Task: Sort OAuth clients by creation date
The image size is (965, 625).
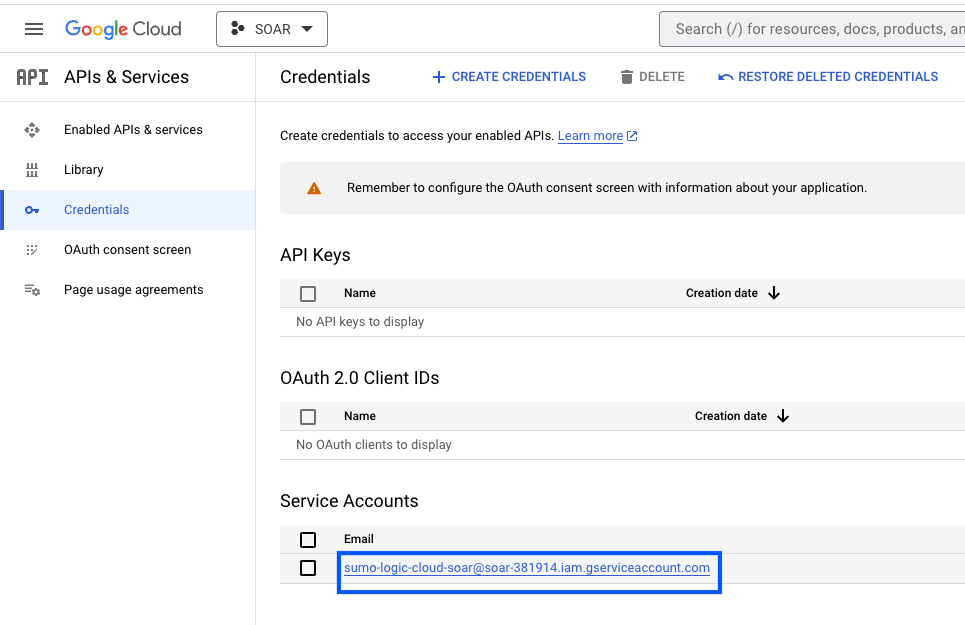Action: [x=783, y=416]
